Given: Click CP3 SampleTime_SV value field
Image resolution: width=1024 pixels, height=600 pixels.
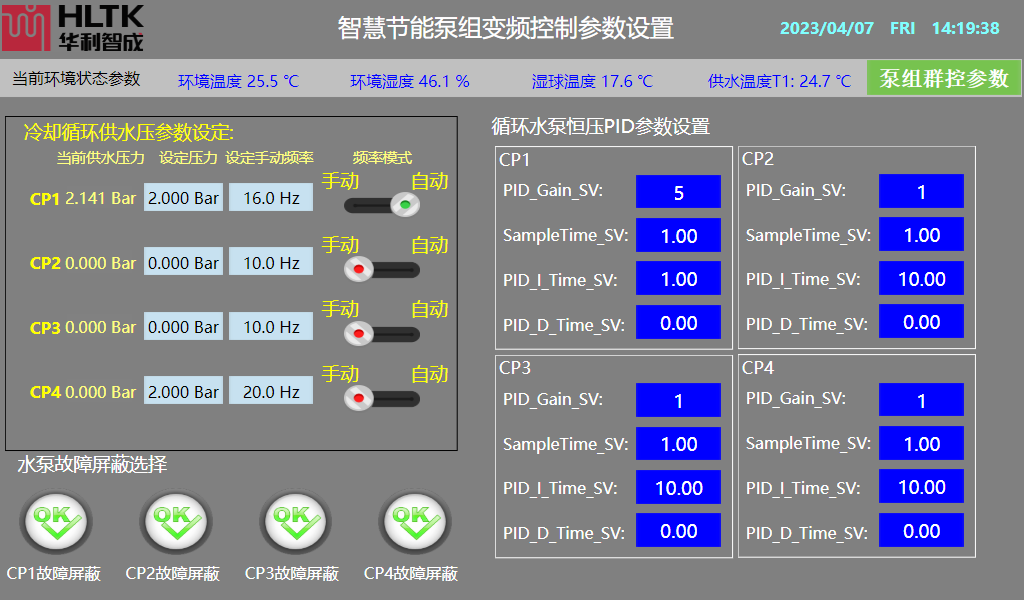Looking at the screenshot, I should pyautogui.click(x=678, y=444).
